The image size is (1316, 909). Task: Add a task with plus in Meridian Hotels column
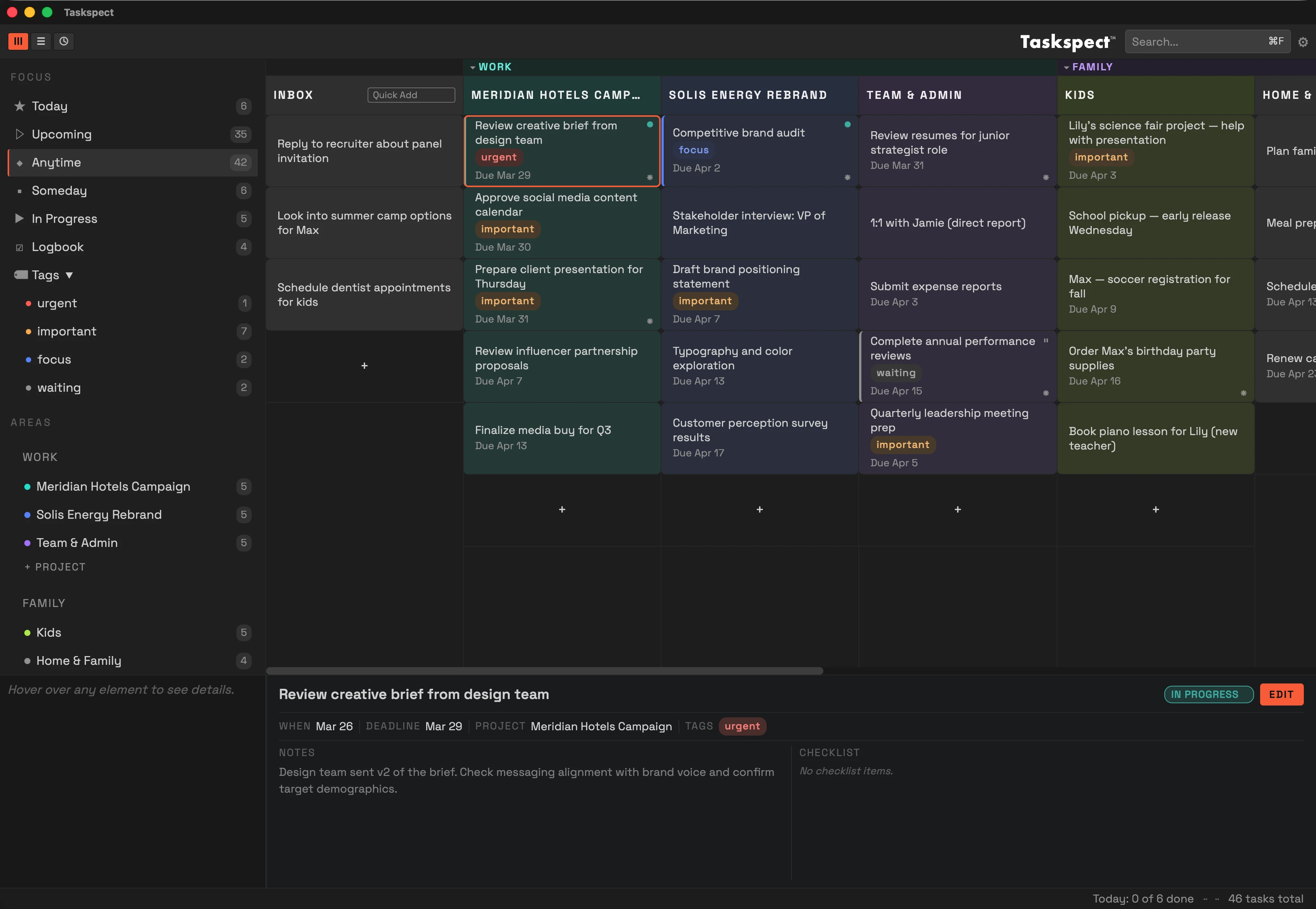coord(562,510)
